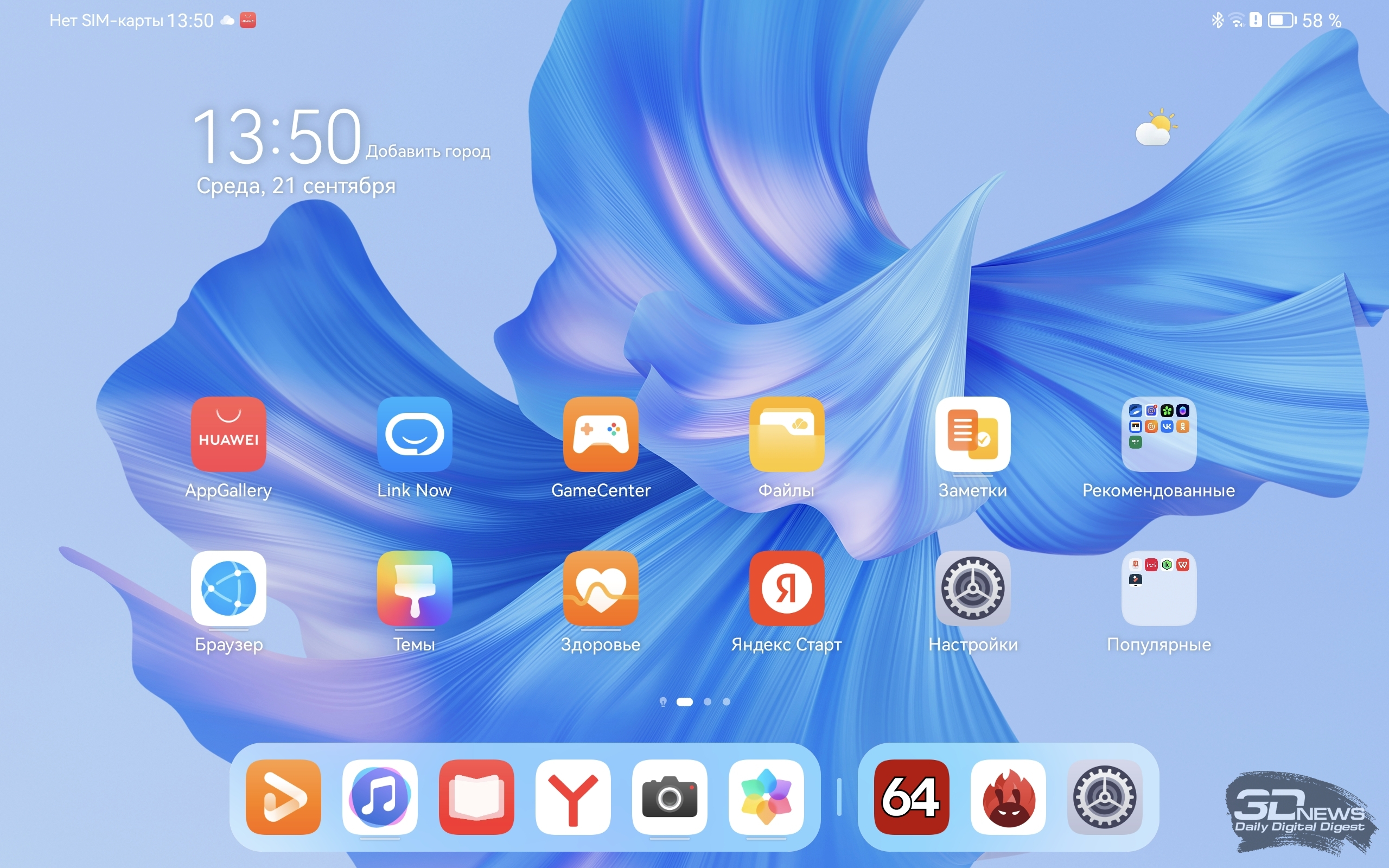
Task: Launch the Браузер app
Action: click(228, 588)
